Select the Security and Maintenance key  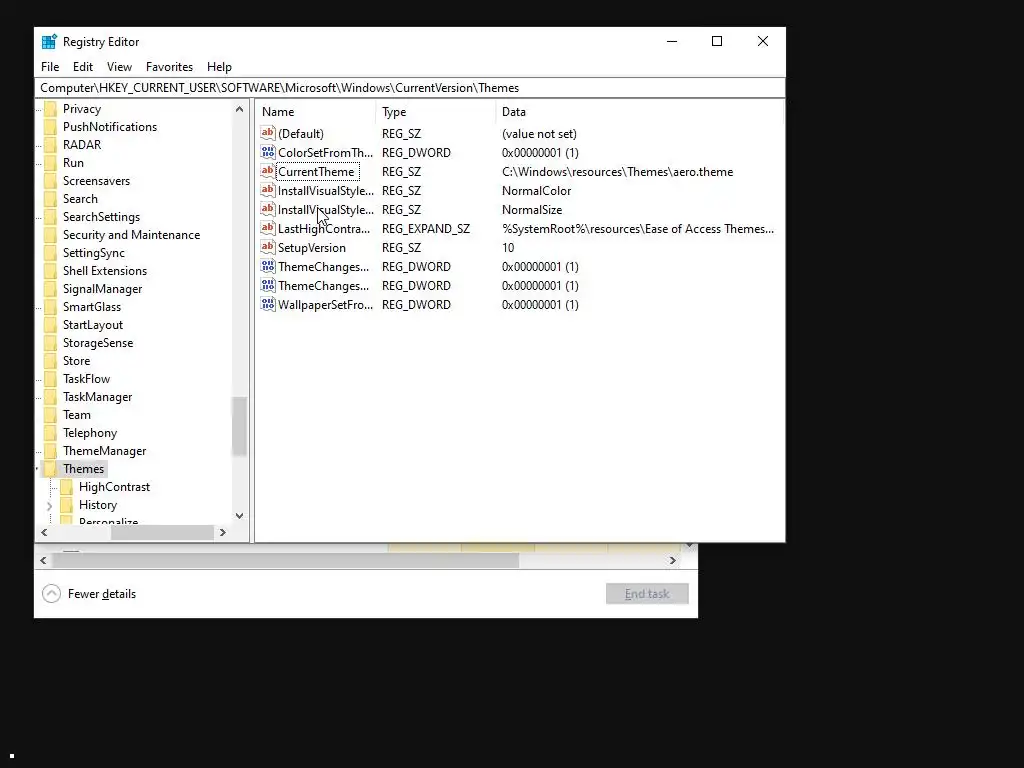(x=131, y=235)
